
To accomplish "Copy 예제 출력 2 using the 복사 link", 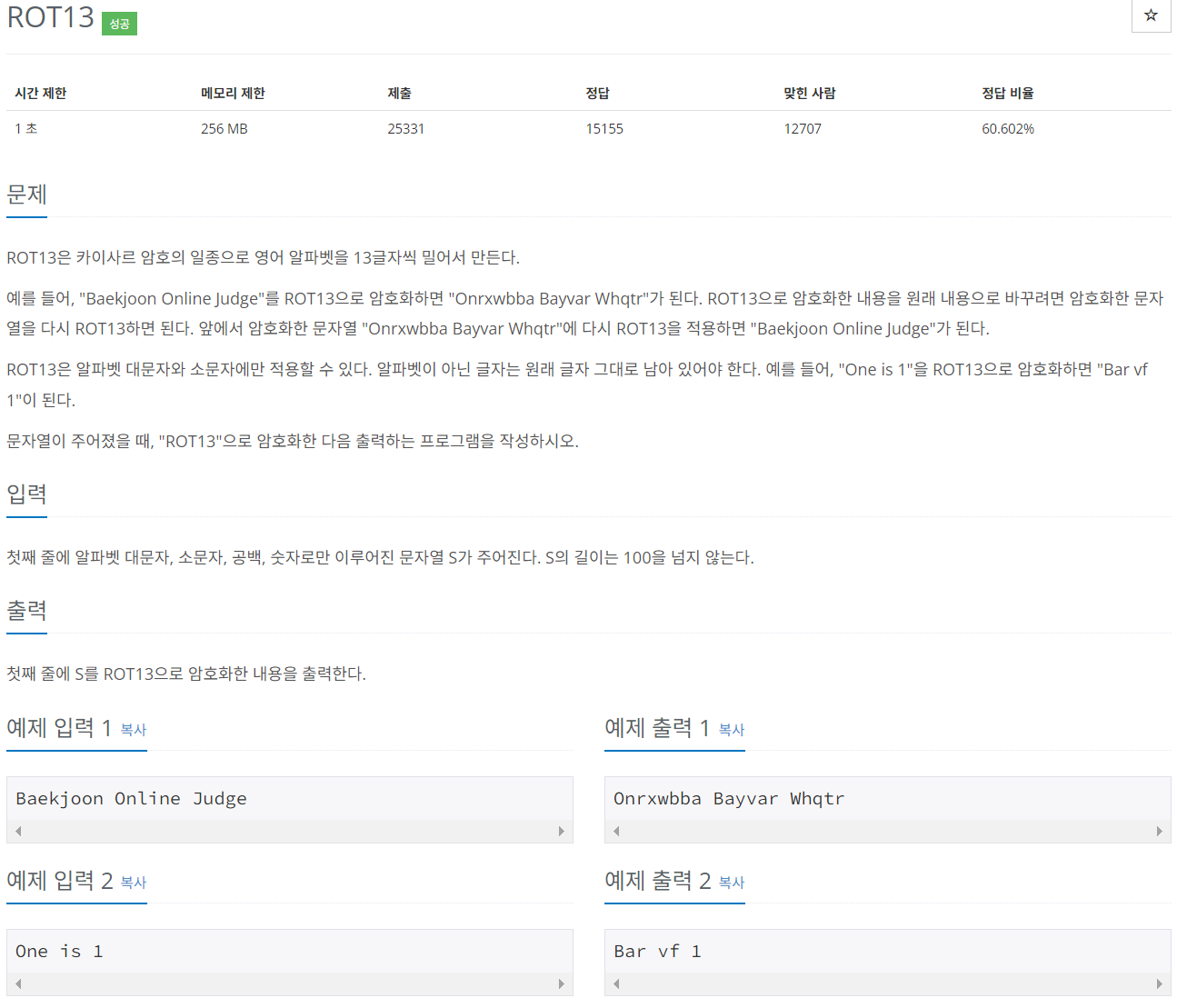I will point(731,883).
